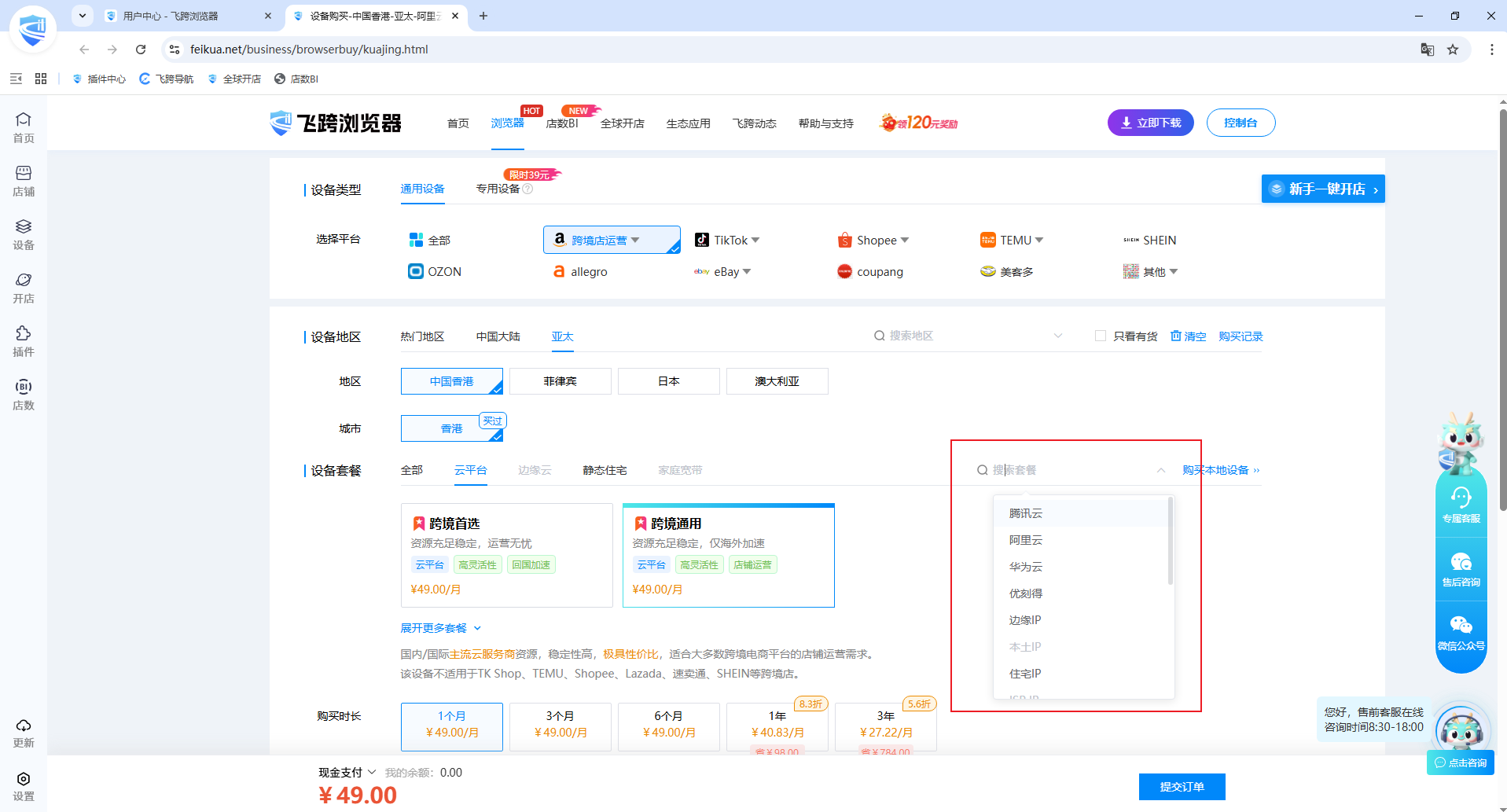Open the 开店 icon in sidebar
Screen dimensions: 1507x812
click(x=24, y=288)
